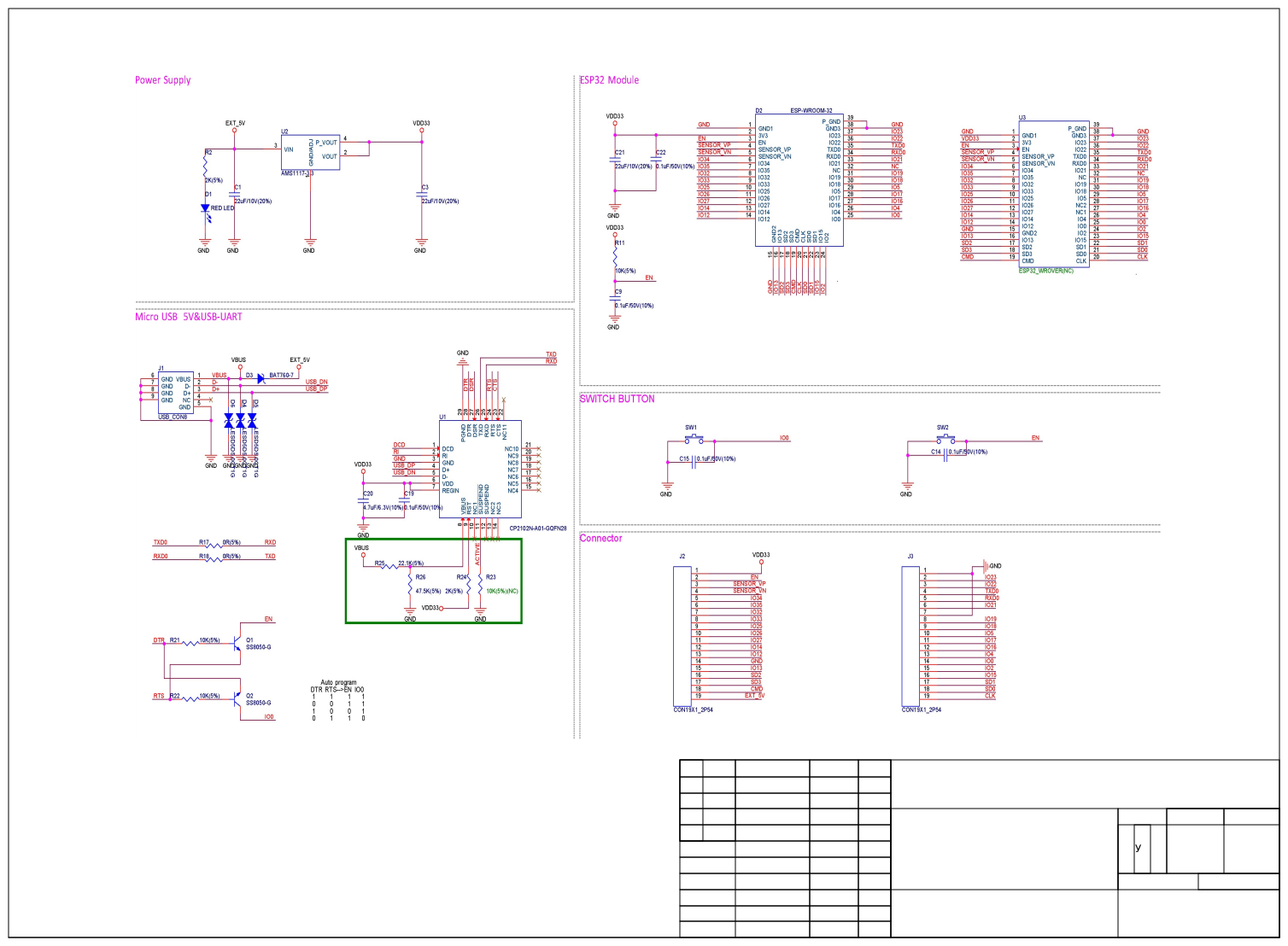
Task: Select the CP2102N-A01-GQFN28 chip label
Action: pos(538,528)
